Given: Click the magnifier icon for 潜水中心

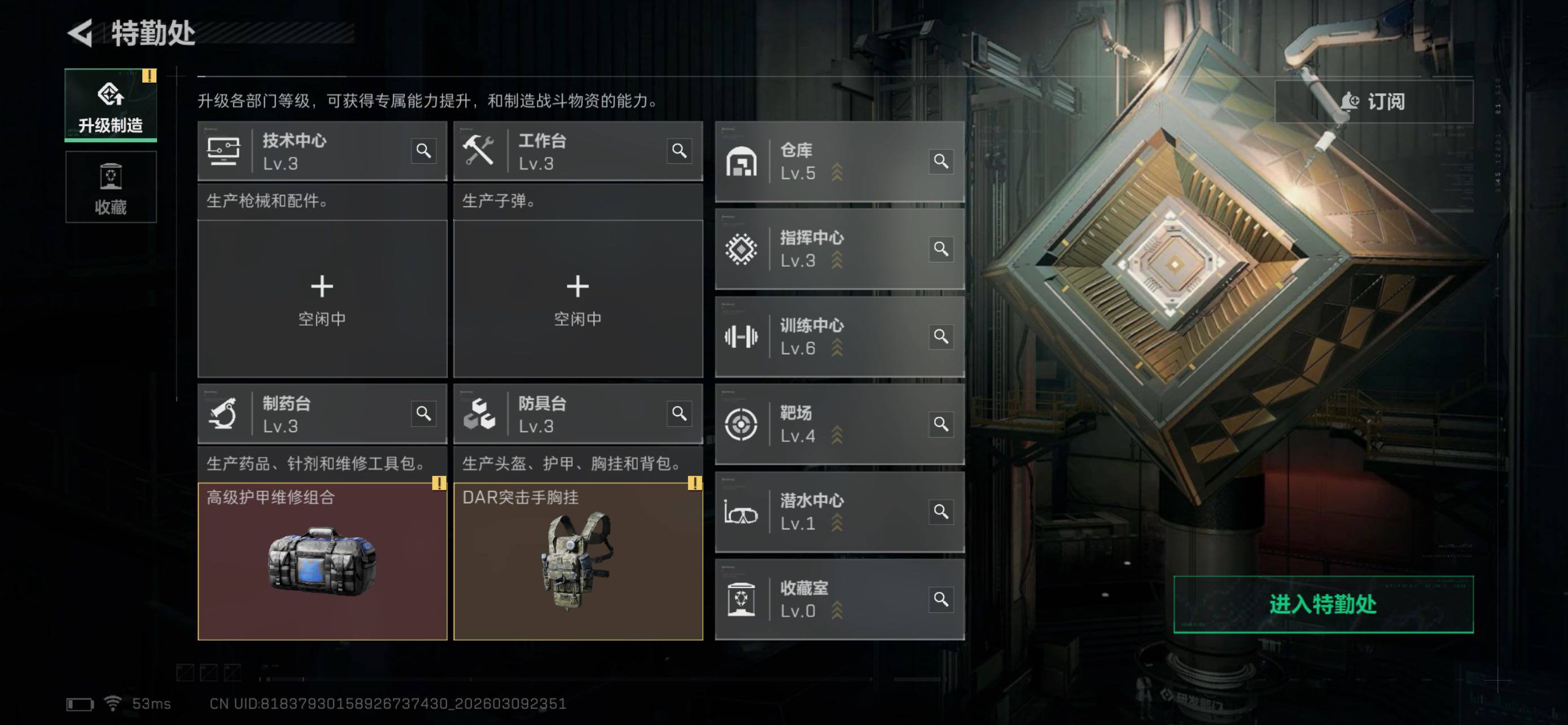Looking at the screenshot, I should click(x=941, y=512).
